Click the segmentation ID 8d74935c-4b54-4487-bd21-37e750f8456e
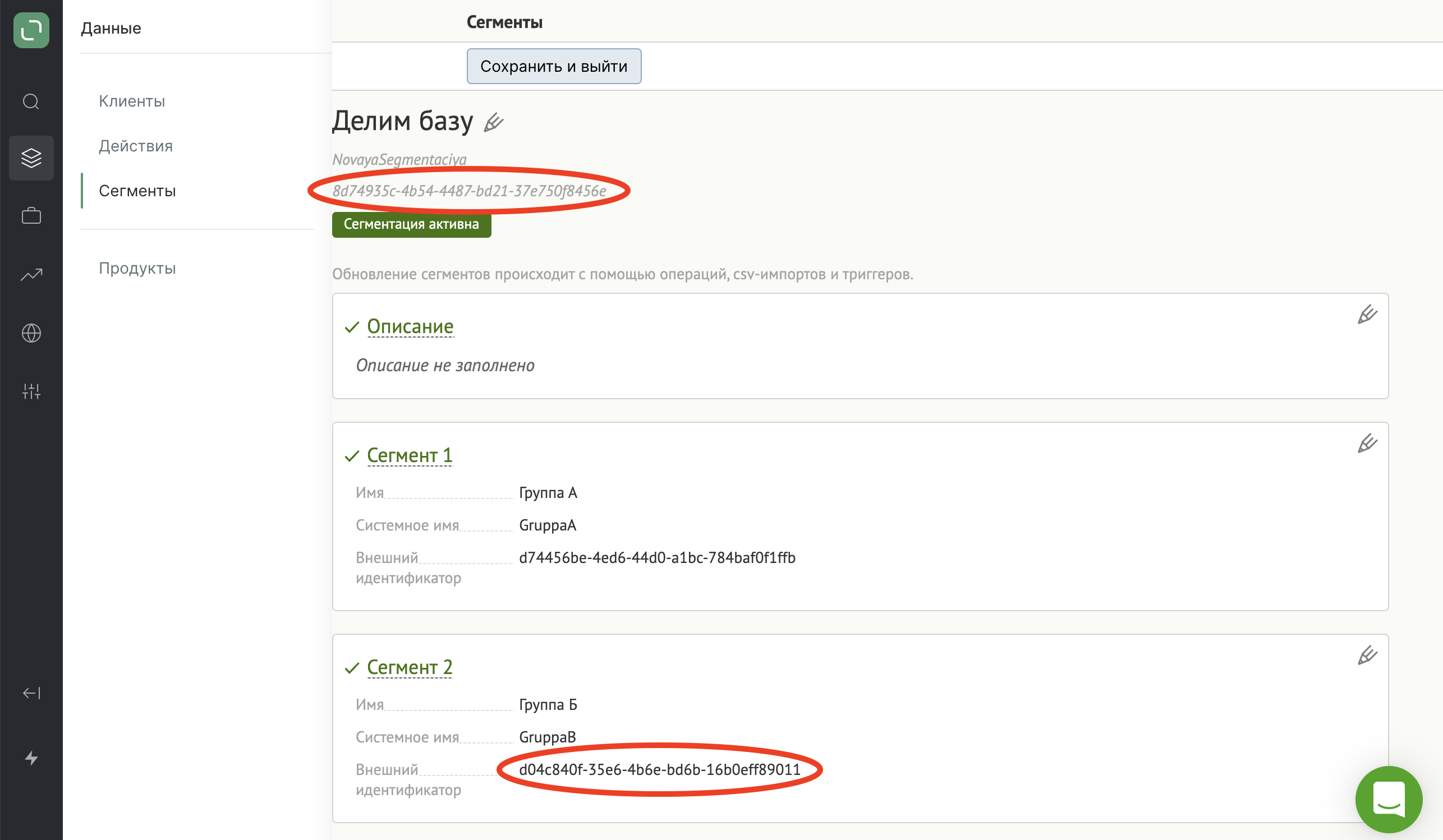The height and width of the screenshot is (840, 1443). coord(469,191)
